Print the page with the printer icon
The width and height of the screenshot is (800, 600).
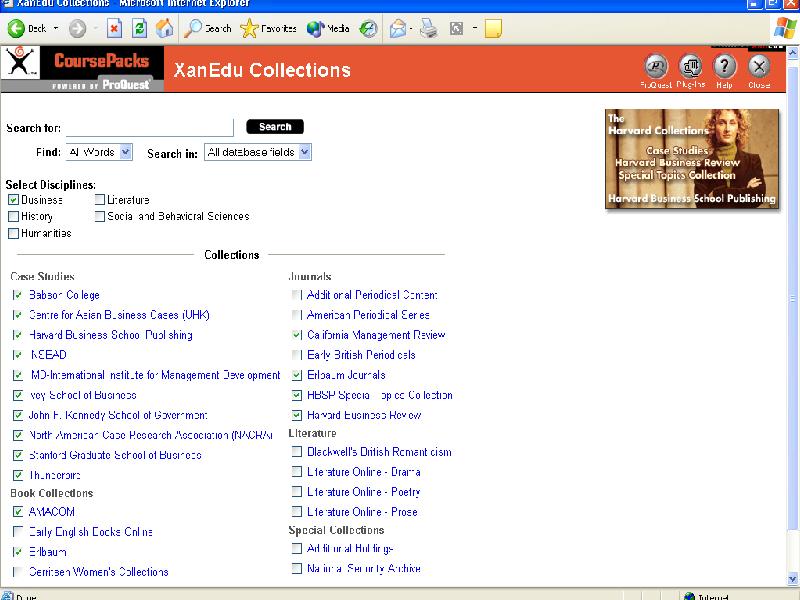pos(429,29)
